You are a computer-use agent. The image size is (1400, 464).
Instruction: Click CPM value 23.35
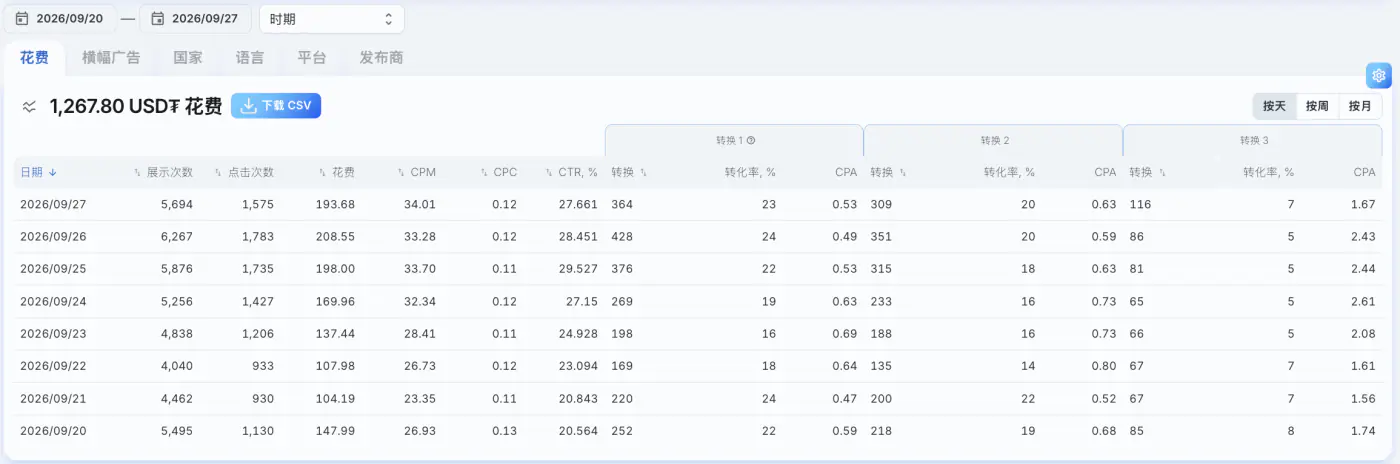pos(419,398)
